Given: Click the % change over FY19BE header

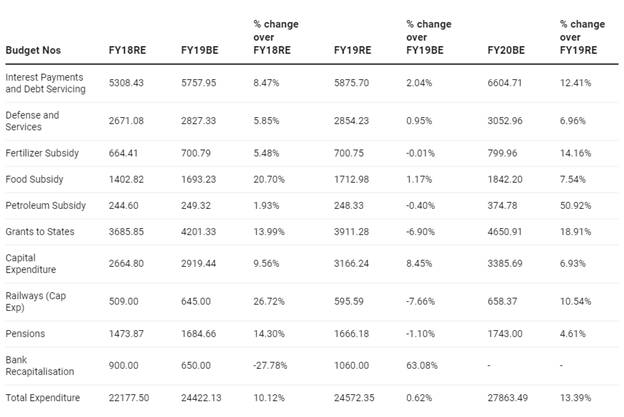Looking at the screenshot, I should click(x=429, y=37).
